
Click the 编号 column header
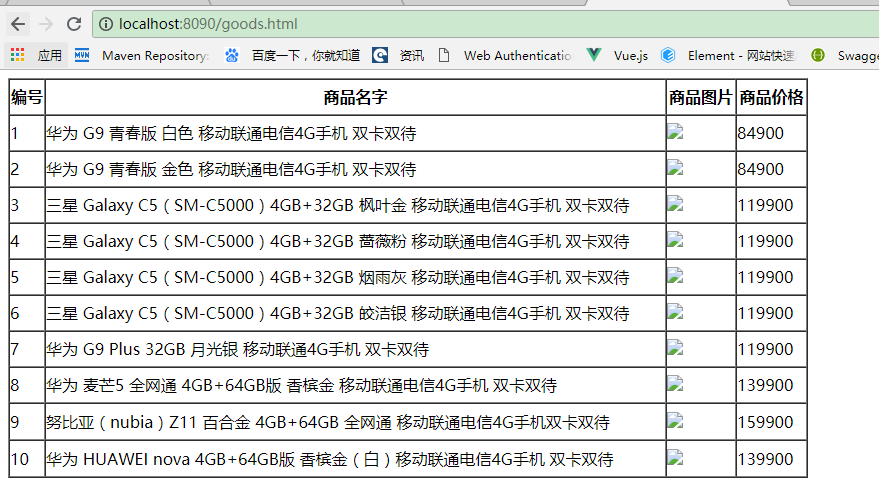click(x=27, y=98)
